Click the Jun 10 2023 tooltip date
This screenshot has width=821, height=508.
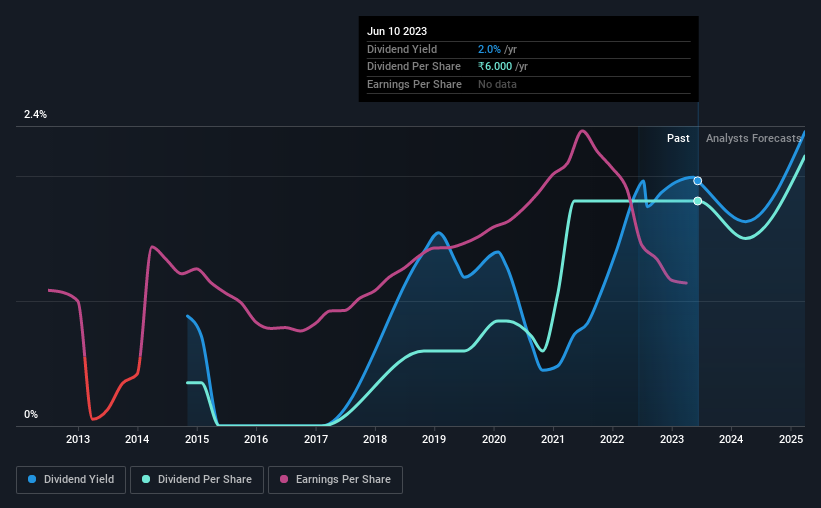[x=397, y=31]
